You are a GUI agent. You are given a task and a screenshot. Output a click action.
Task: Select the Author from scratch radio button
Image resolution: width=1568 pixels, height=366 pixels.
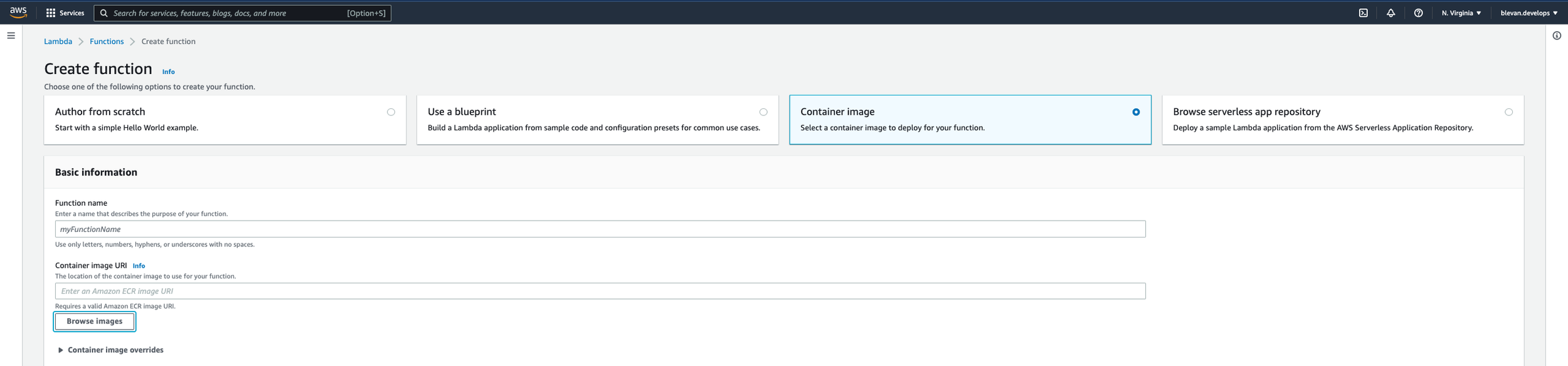click(391, 112)
